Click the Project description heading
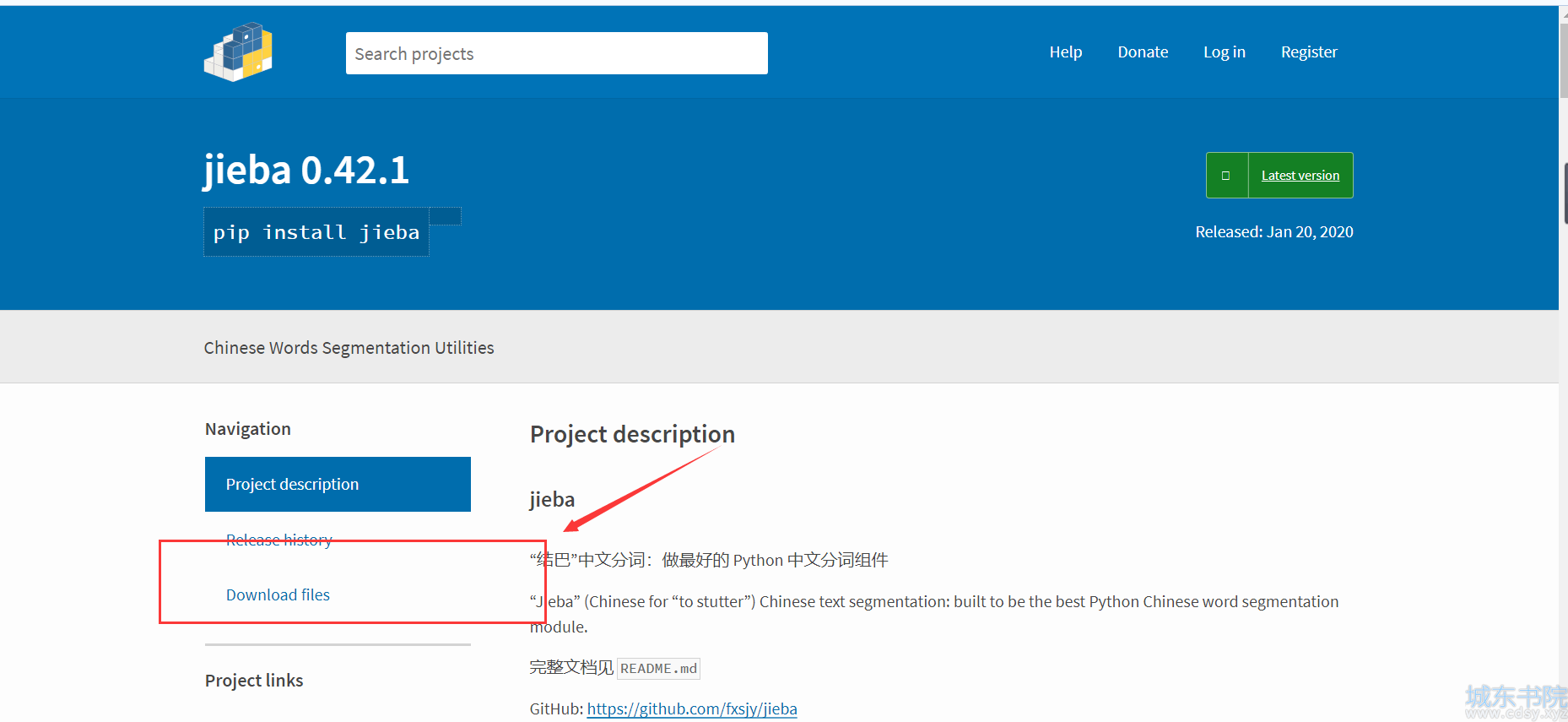The width and height of the screenshot is (1568, 722). click(632, 434)
